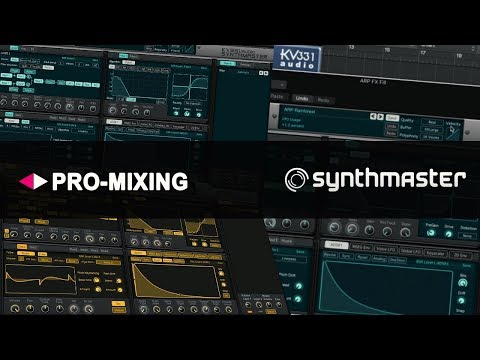Switch to Global LFO tab
This screenshot has height=360, width=480.
pos(411,251)
